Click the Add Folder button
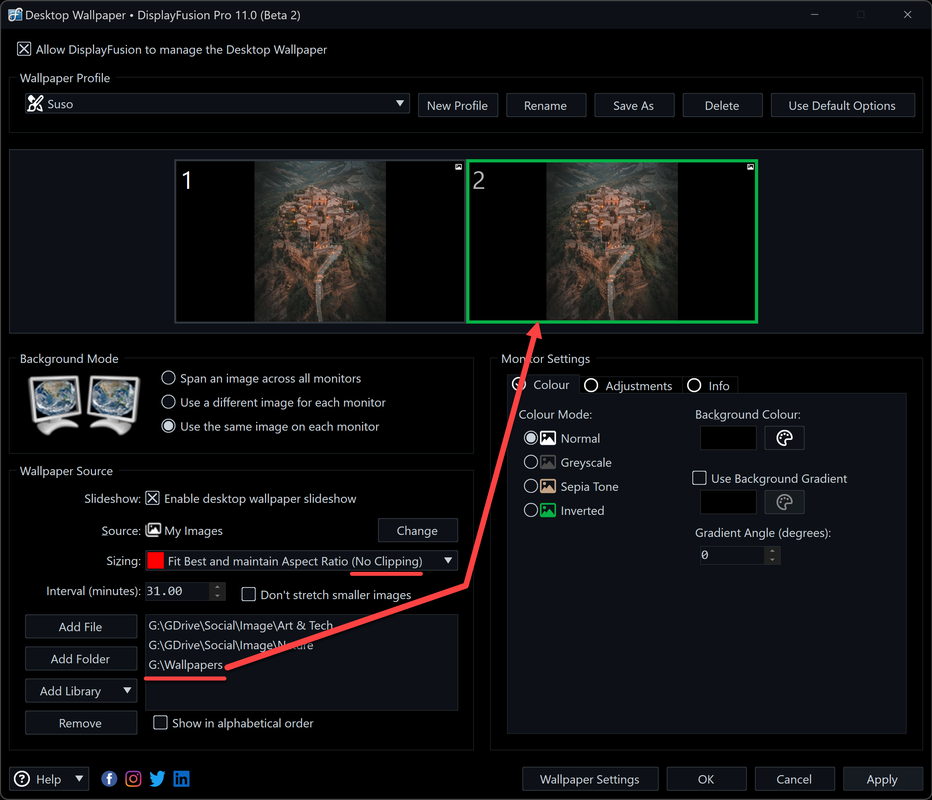The image size is (932, 800). pyautogui.click(x=81, y=659)
